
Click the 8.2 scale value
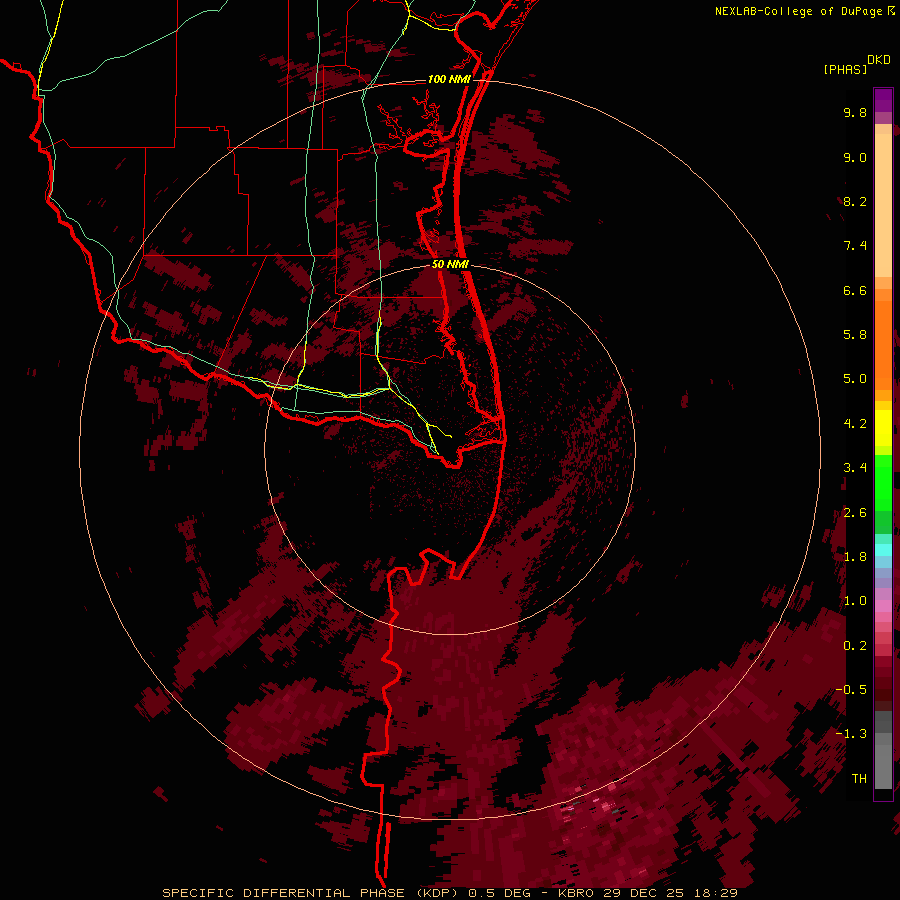tap(855, 201)
